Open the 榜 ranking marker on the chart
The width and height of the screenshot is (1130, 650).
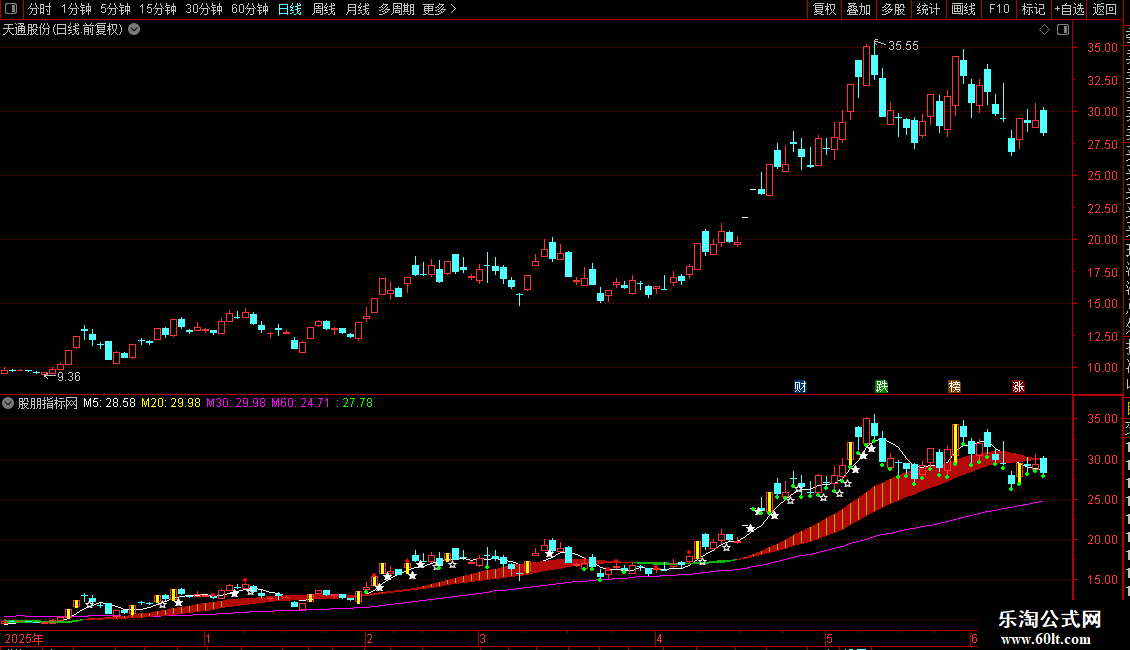pyautogui.click(x=954, y=387)
